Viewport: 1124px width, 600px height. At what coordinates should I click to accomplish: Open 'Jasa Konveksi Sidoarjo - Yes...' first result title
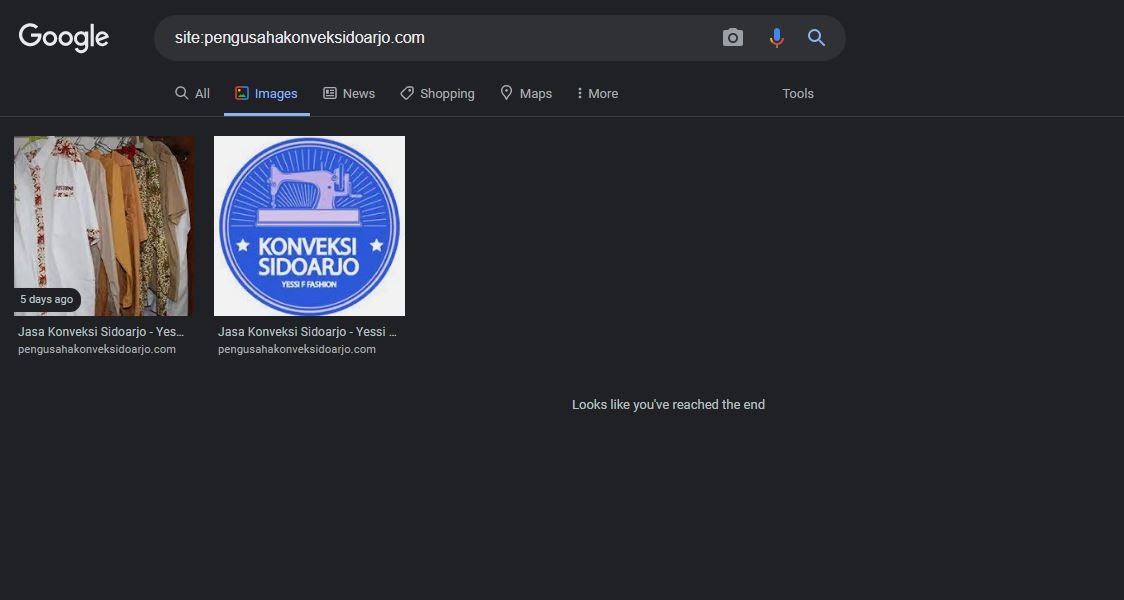pyautogui.click(x=101, y=332)
